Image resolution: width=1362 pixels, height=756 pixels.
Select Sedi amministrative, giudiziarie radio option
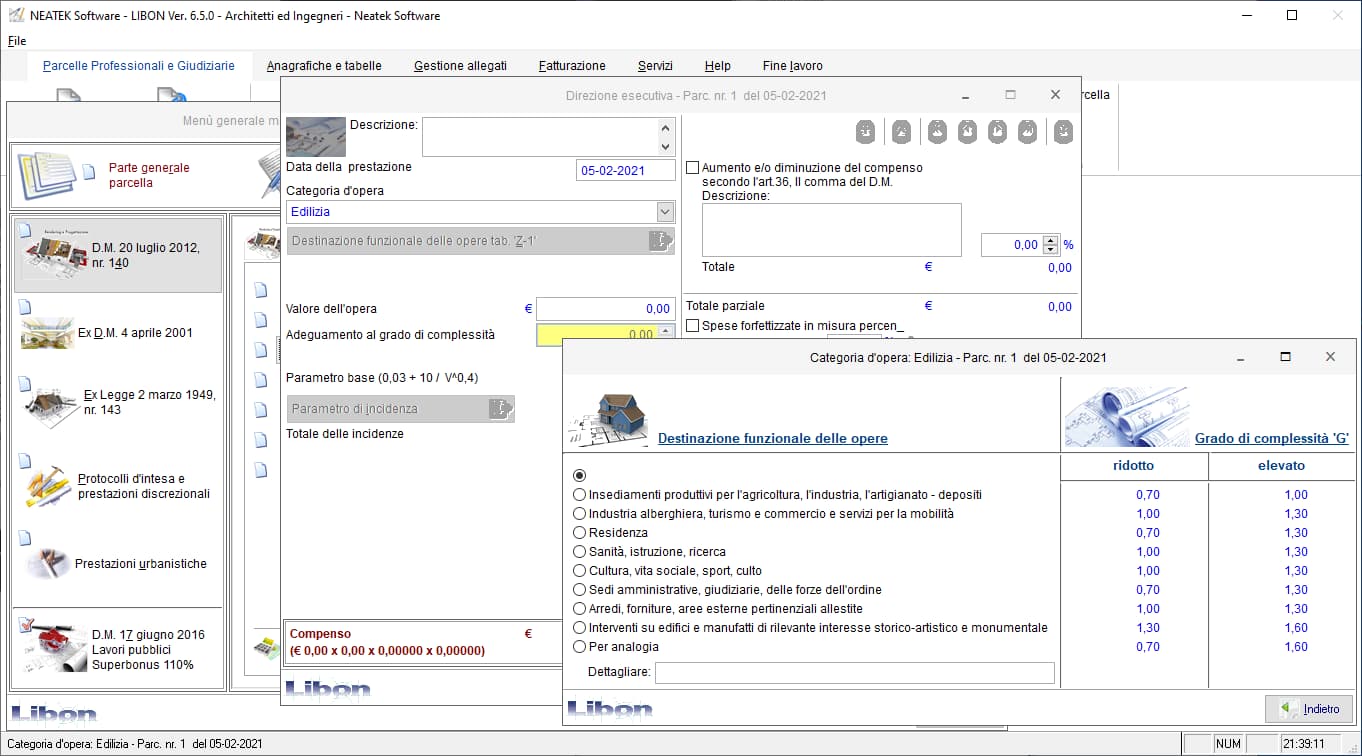(579, 589)
